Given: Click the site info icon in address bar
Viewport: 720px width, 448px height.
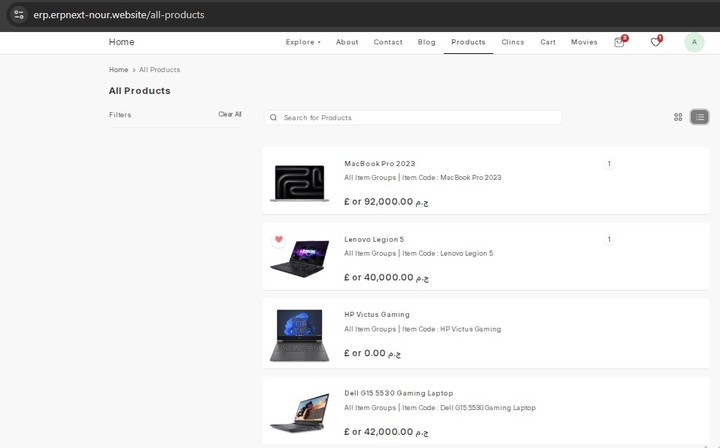Looking at the screenshot, I should [x=19, y=15].
